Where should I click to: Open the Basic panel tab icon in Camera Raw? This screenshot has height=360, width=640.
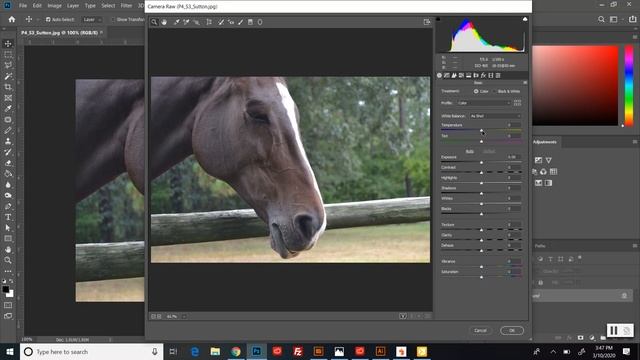[x=440, y=76]
